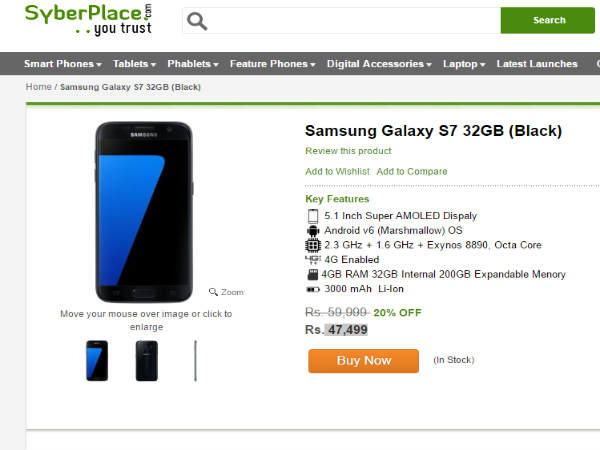This screenshot has width=600, height=450.
Task: Click the Android OS feature icon
Action: click(312, 230)
